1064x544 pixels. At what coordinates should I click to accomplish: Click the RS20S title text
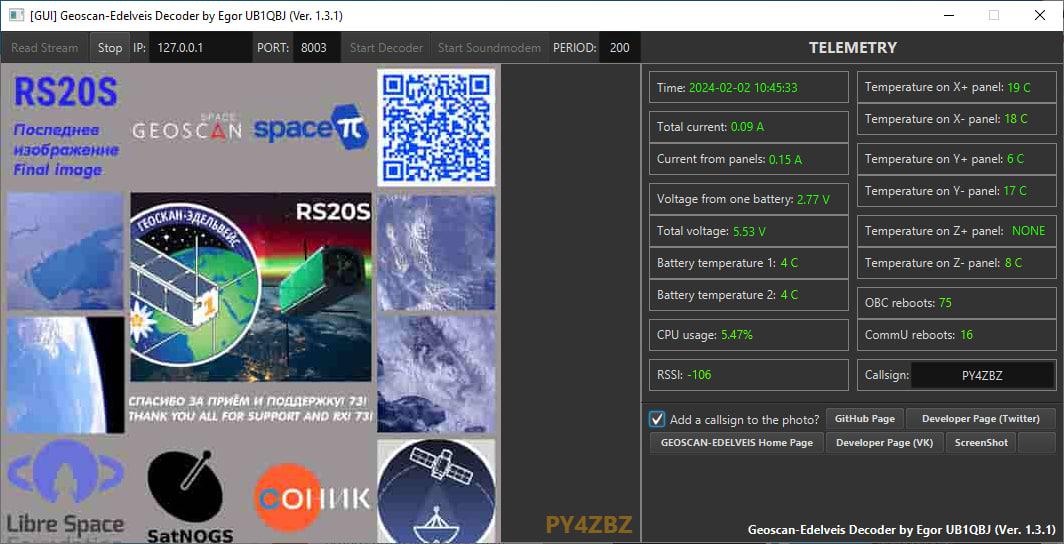click(66, 92)
